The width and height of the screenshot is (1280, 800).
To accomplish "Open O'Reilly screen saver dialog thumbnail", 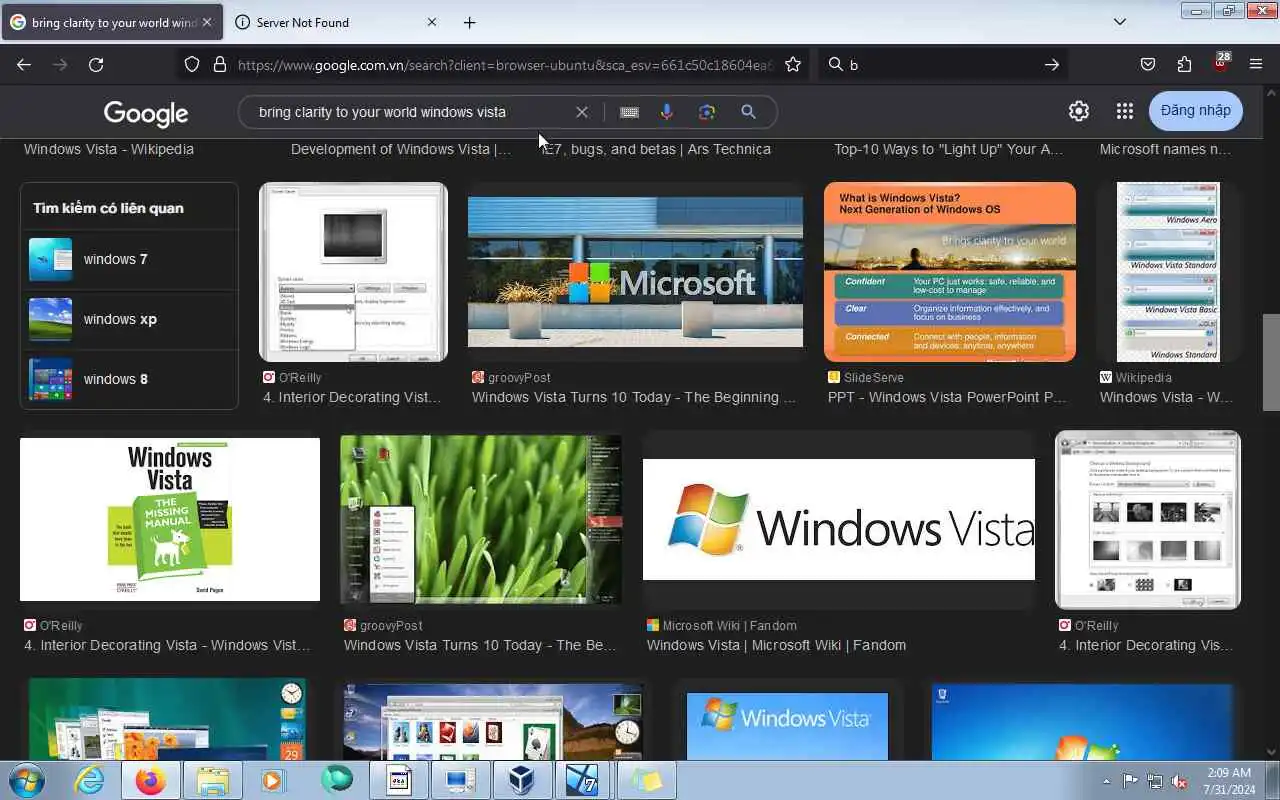I will 353,272.
